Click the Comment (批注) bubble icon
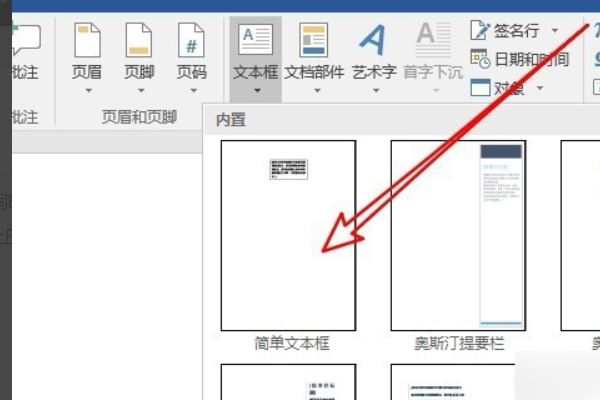 [x=26, y=40]
